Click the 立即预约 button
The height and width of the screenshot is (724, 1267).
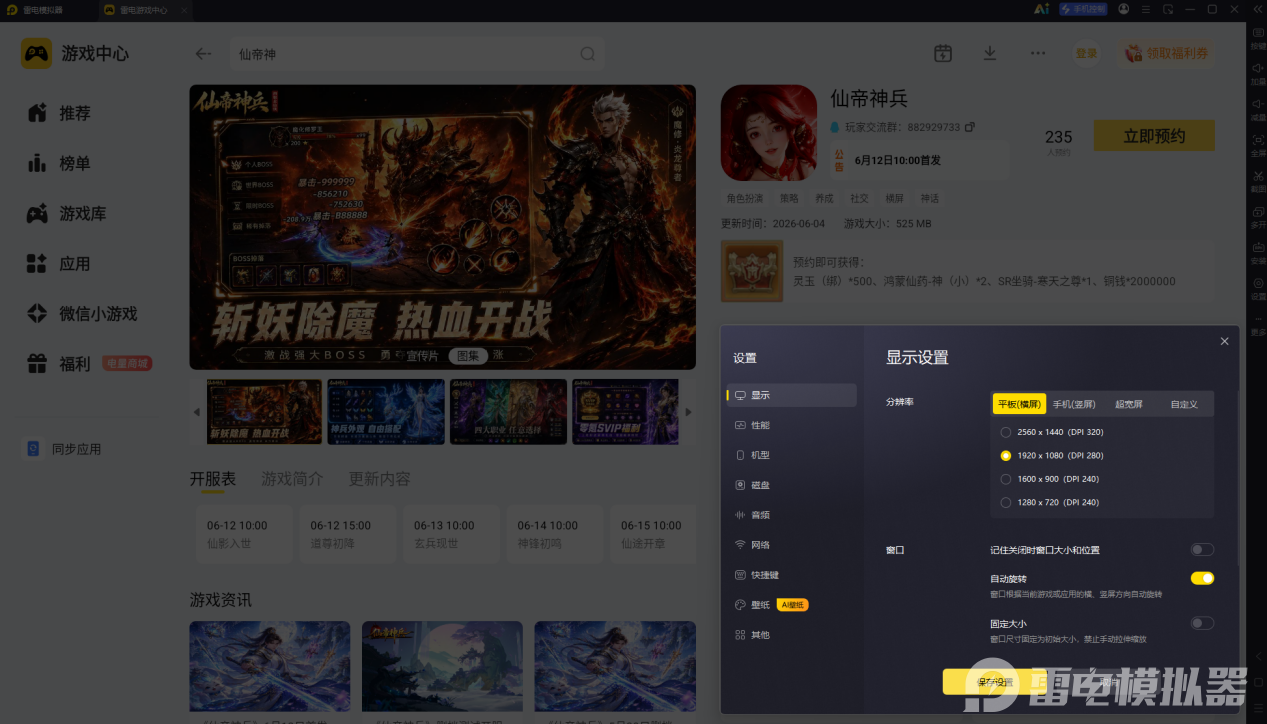pyautogui.click(x=1154, y=136)
